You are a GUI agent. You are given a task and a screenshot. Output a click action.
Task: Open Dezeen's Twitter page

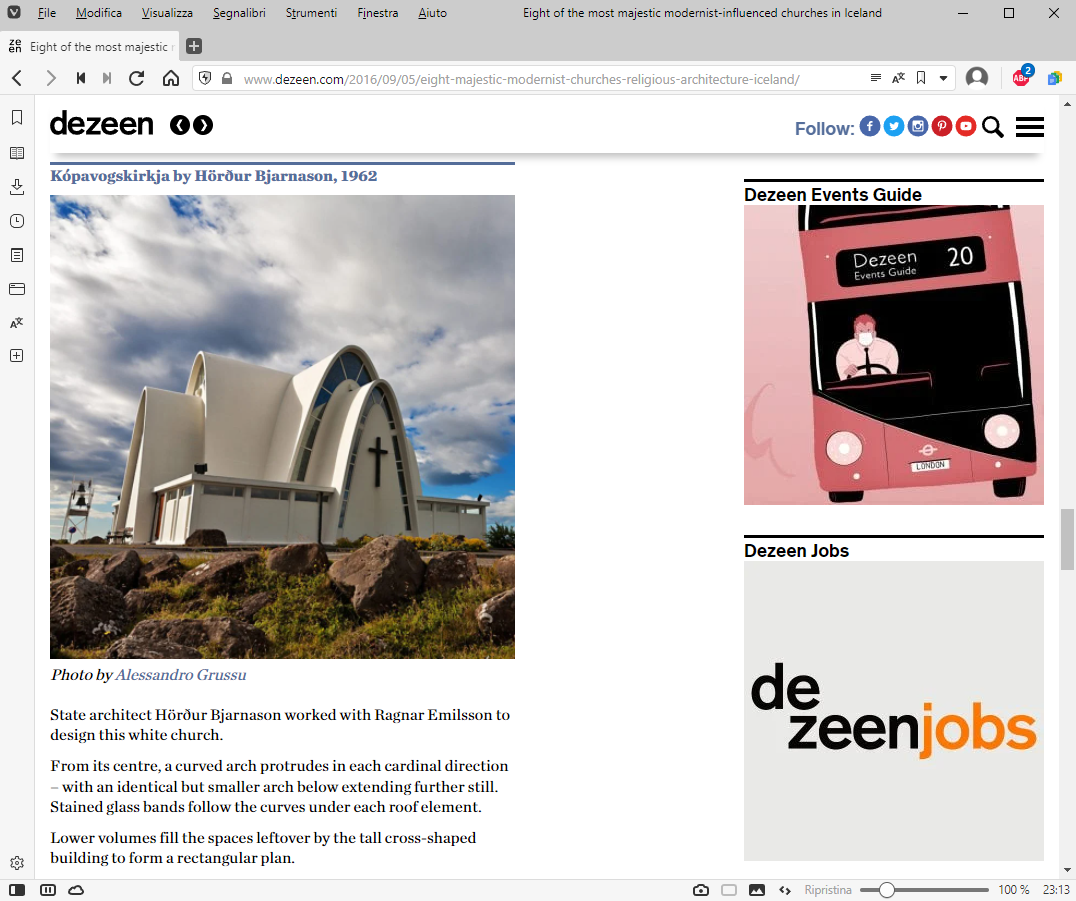893,126
